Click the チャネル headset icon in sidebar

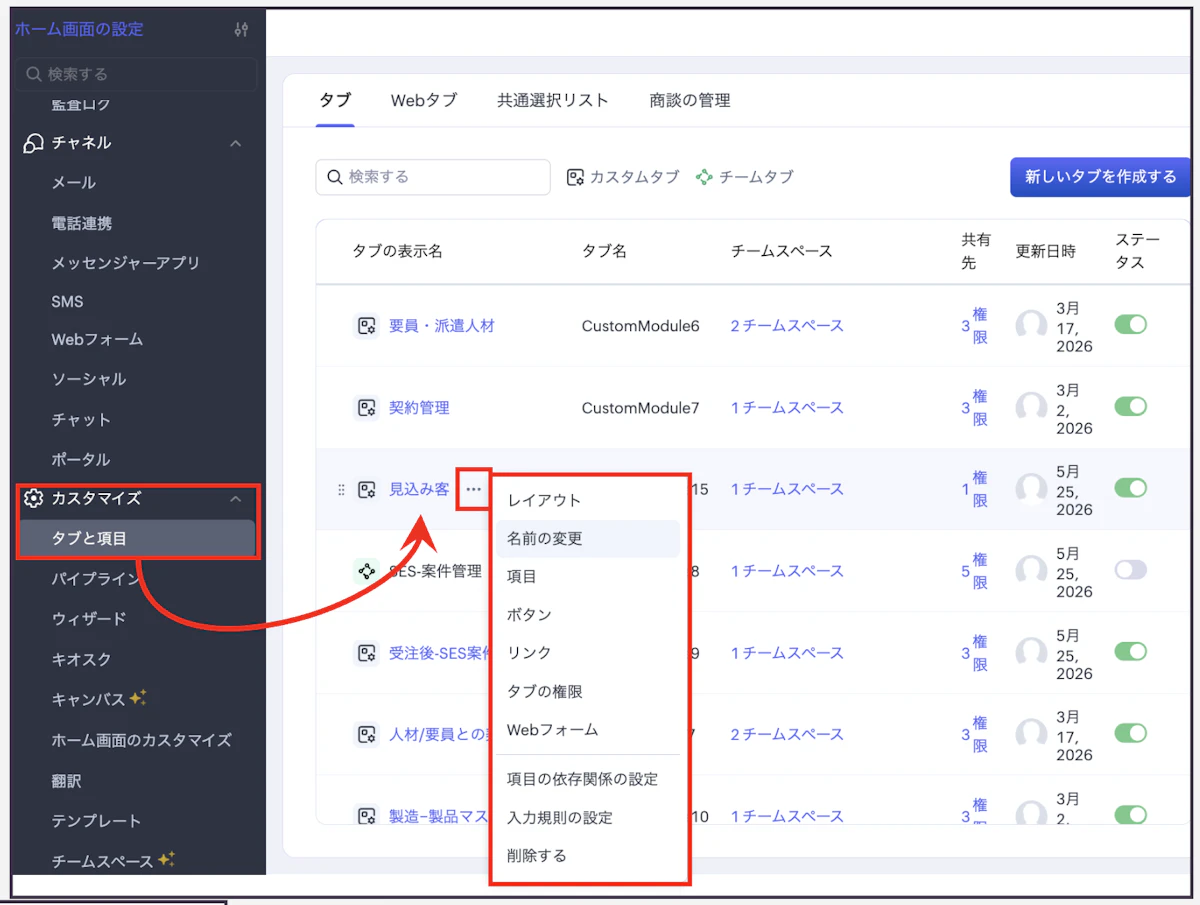point(34,143)
